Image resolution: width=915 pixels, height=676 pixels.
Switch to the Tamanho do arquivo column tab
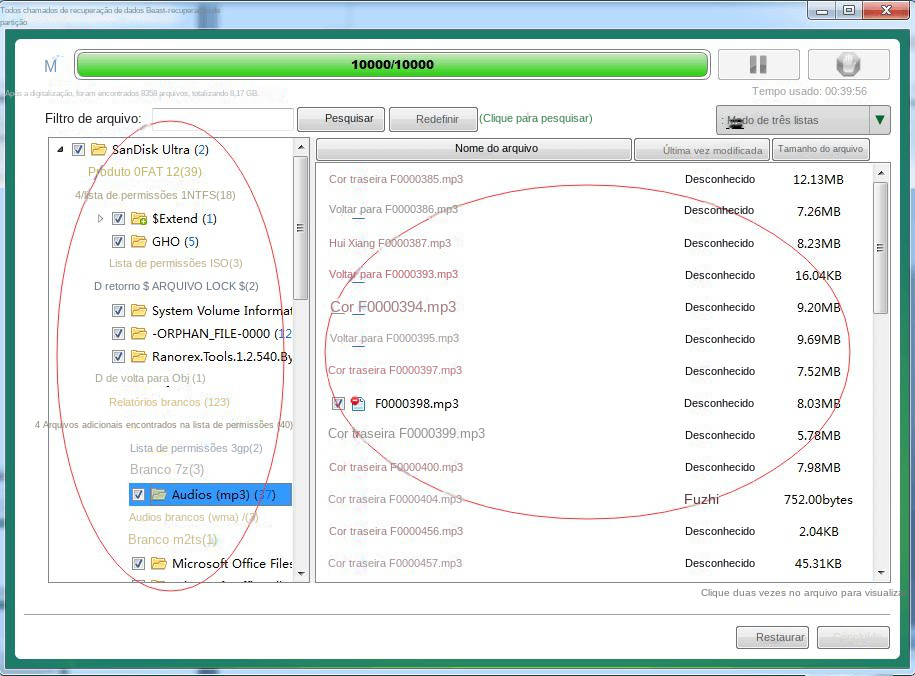tap(820, 149)
